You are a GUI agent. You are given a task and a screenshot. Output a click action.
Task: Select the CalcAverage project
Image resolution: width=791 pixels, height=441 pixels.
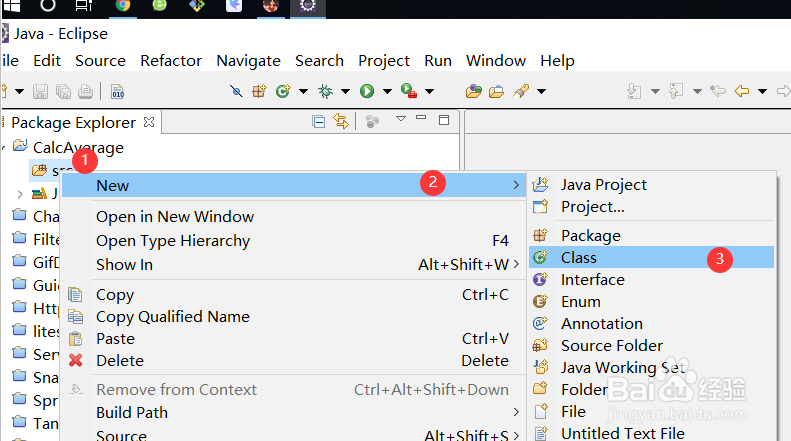[78, 147]
